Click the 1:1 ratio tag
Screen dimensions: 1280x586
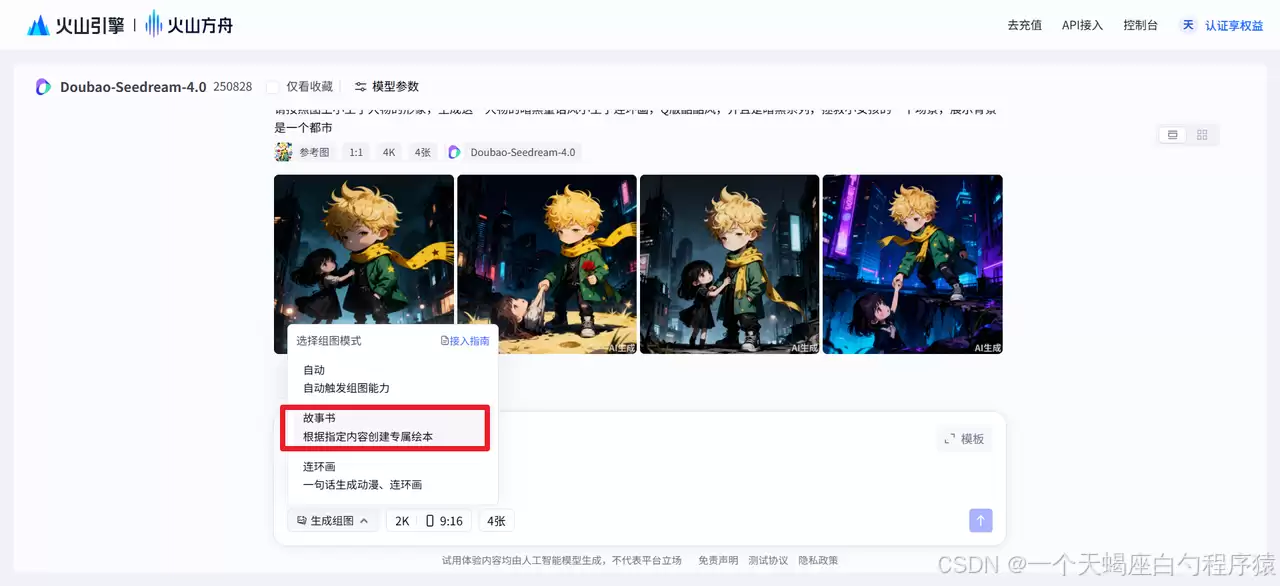355,152
